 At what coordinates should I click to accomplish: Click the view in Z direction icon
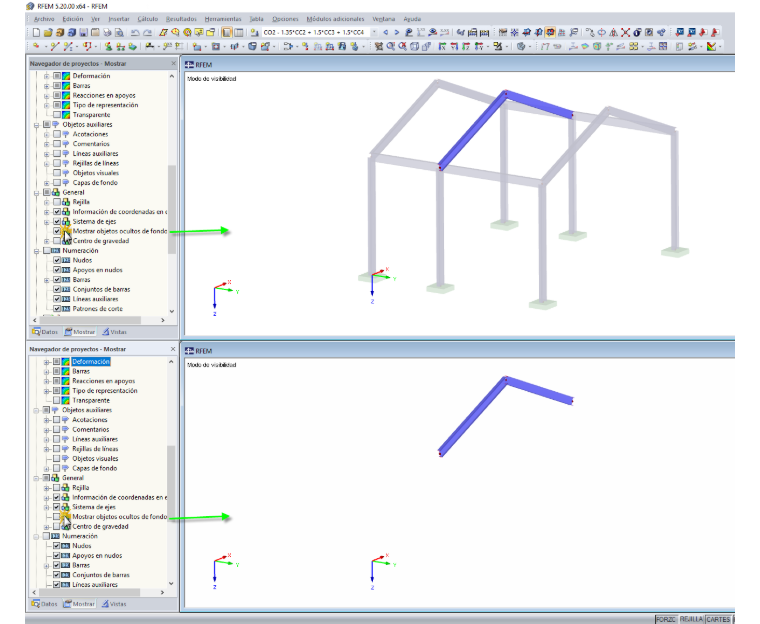(466, 47)
